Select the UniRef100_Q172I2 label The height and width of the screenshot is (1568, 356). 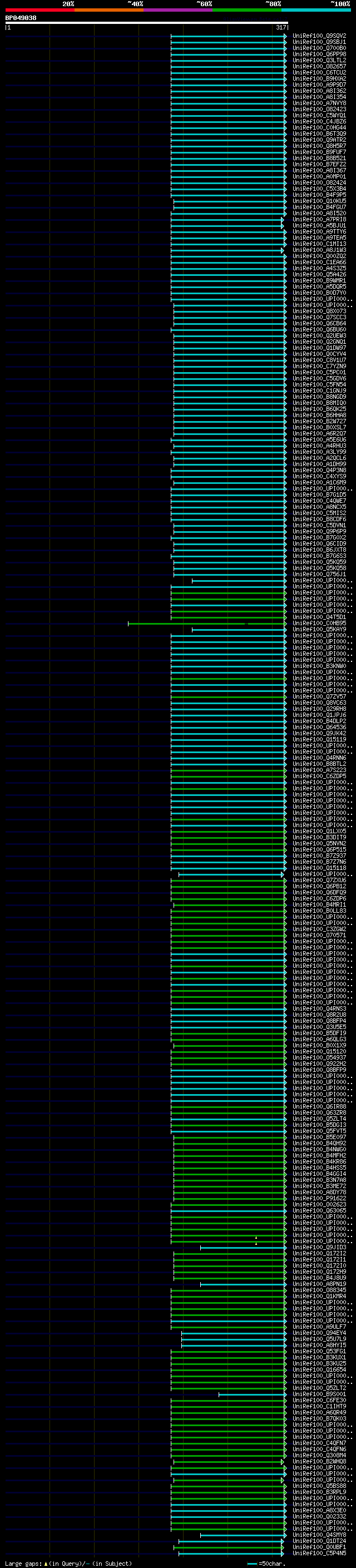click(x=319, y=1253)
